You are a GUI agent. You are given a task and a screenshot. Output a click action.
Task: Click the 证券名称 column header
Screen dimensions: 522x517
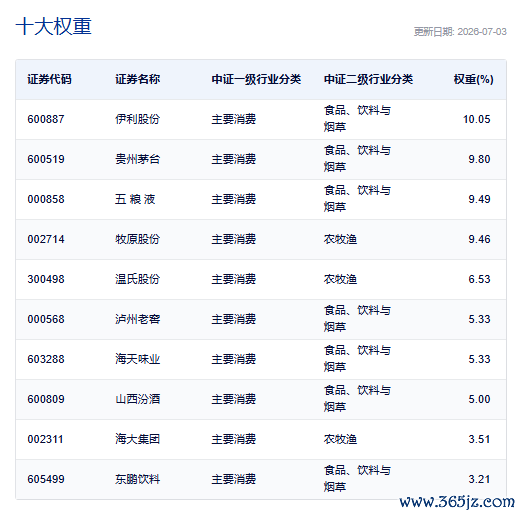[x=137, y=79]
